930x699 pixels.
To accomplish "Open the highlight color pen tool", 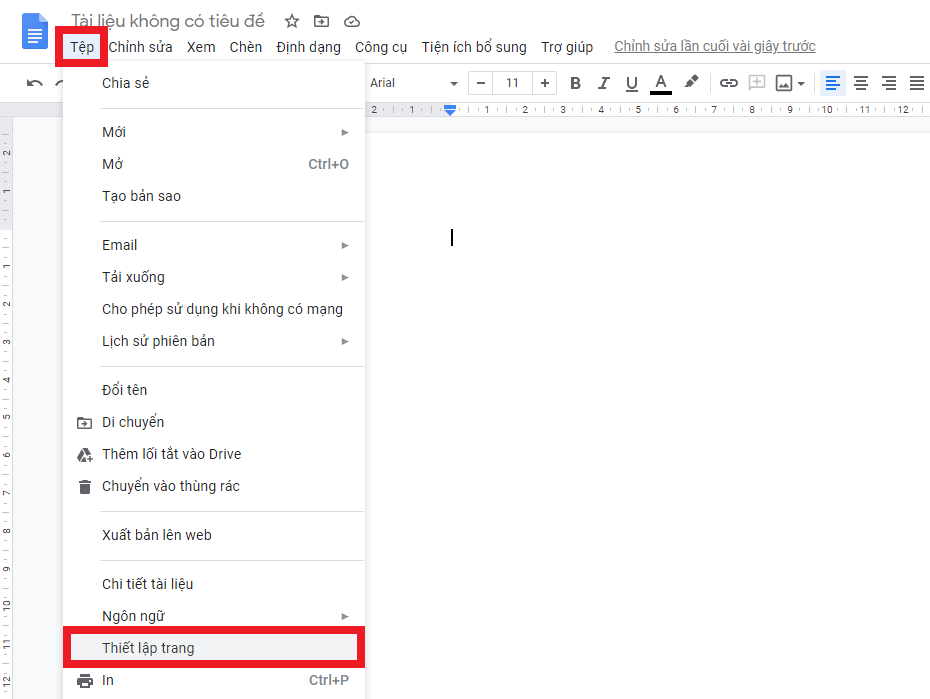I will pyautogui.click(x=691, y=82).
